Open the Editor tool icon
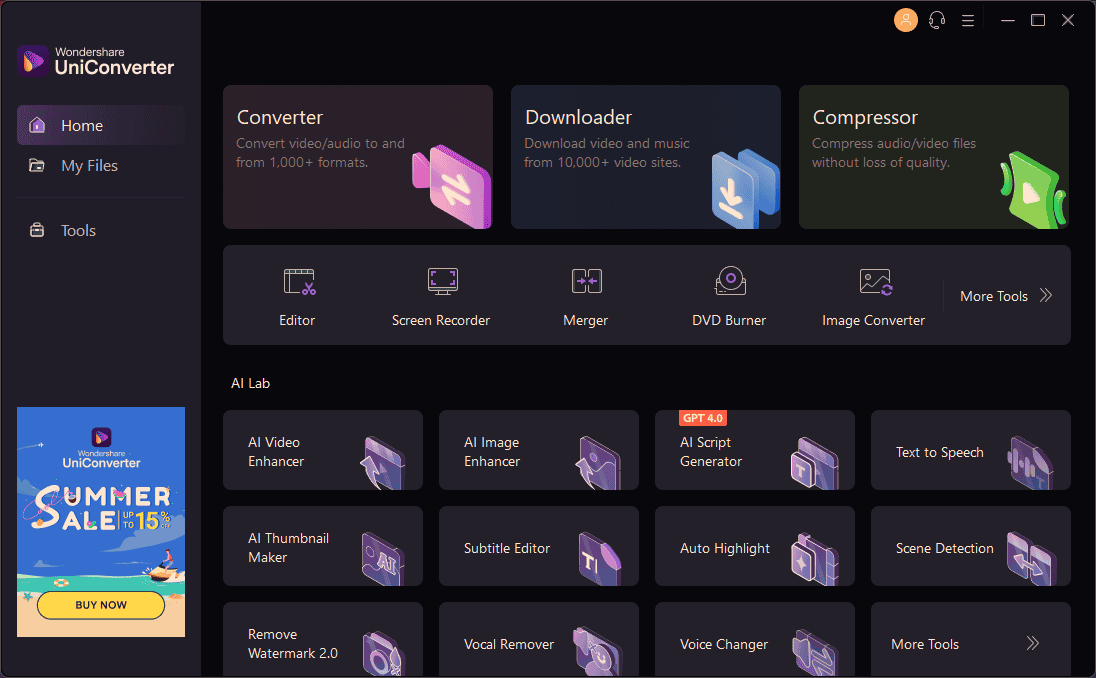Screen dimensions: 1096x678 (299, 282)
